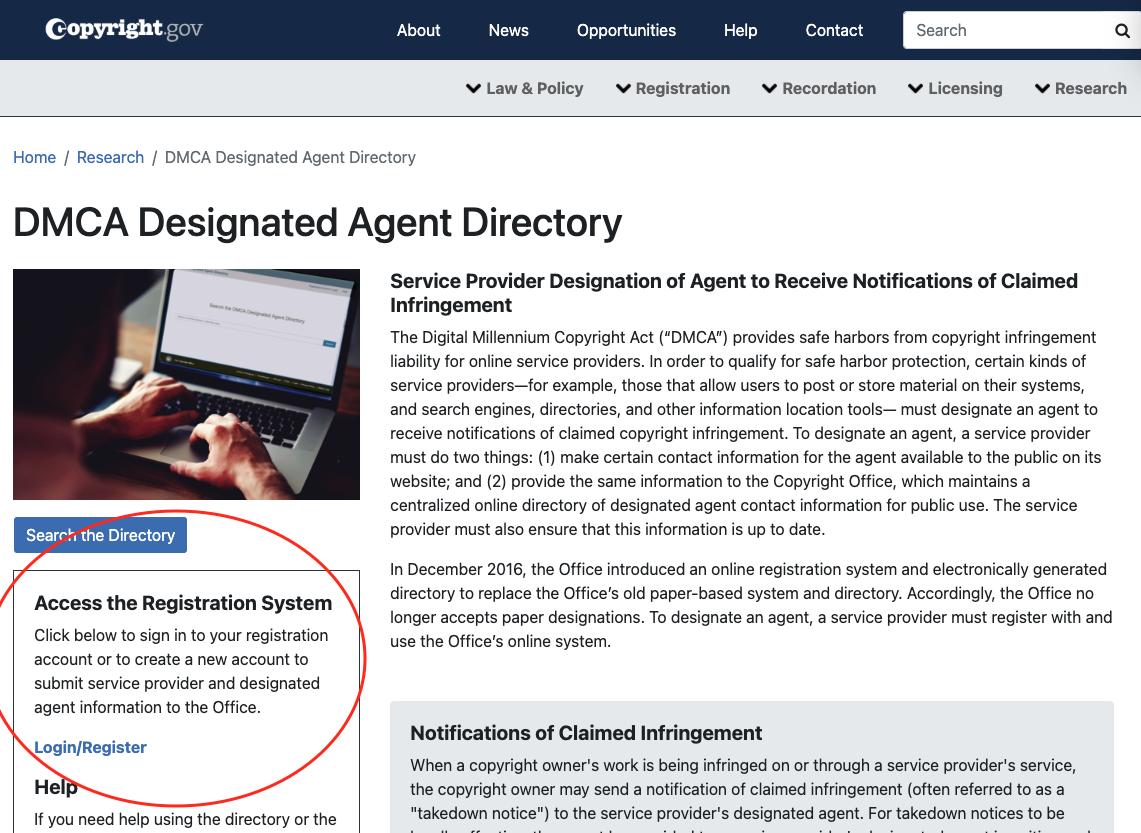Expand the Recordation dropdown menu

[x=819, y=88]
